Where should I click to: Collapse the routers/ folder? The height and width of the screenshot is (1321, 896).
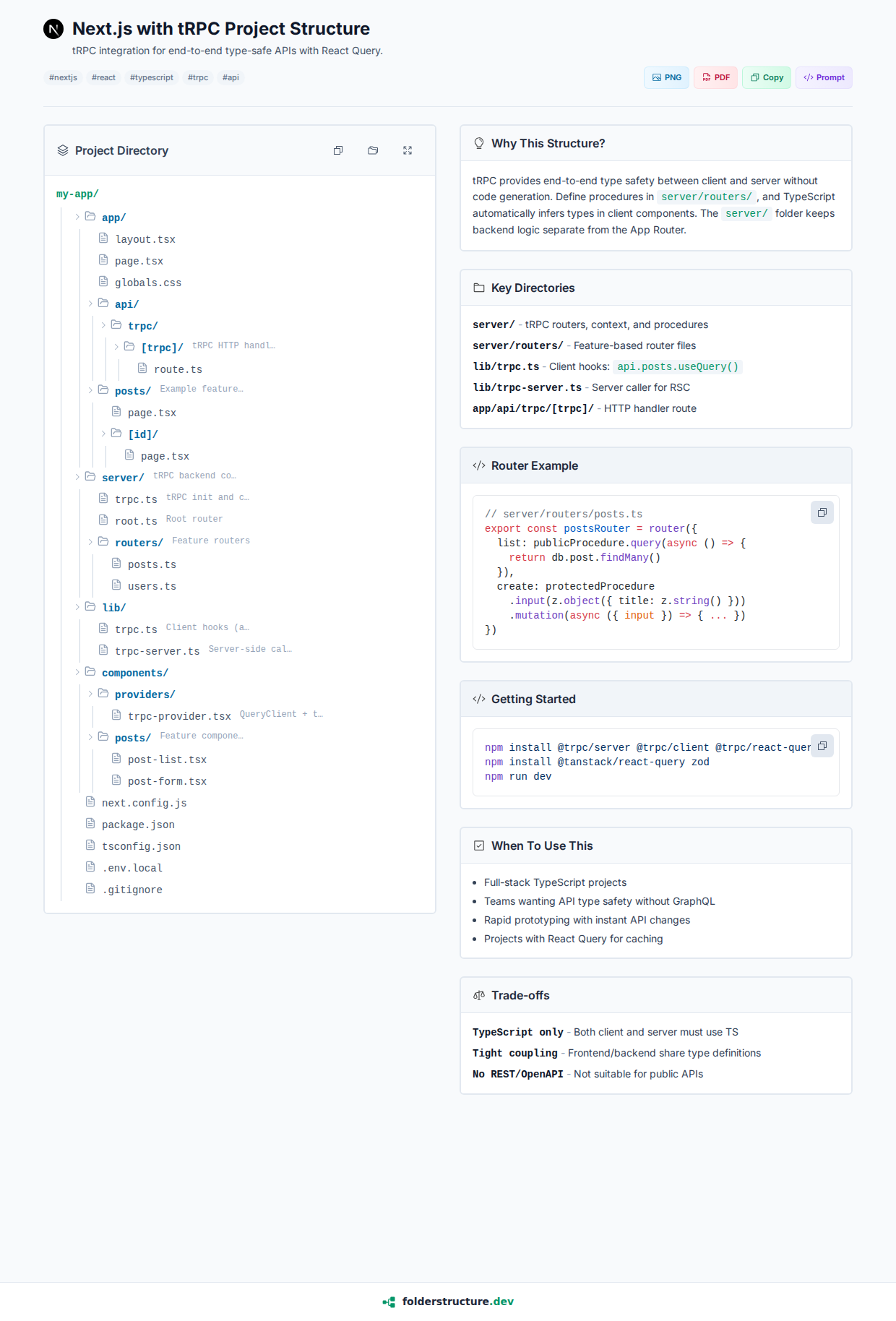(91, 542)
